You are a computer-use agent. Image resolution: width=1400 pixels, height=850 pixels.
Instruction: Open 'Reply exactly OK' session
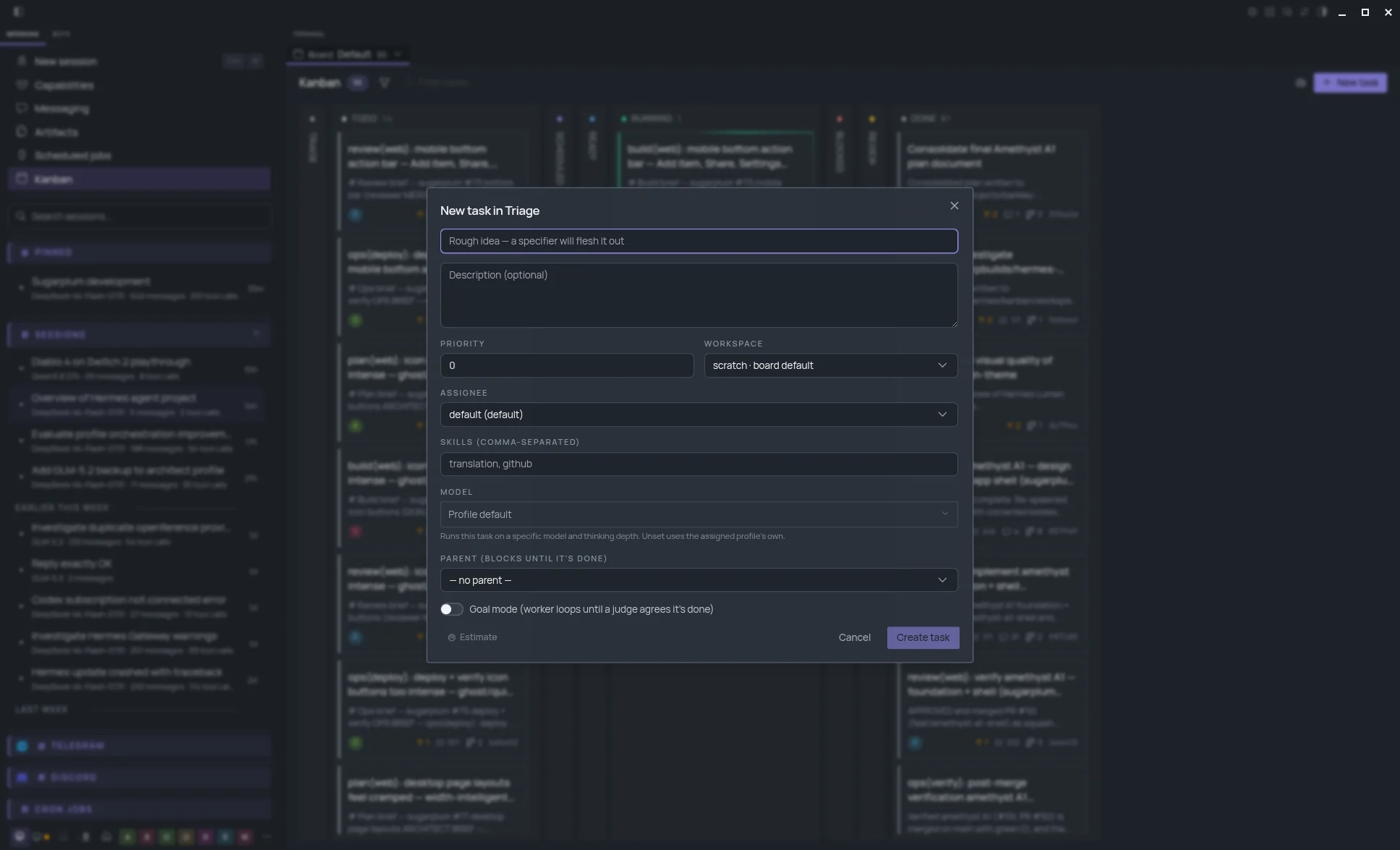(139, 571)
